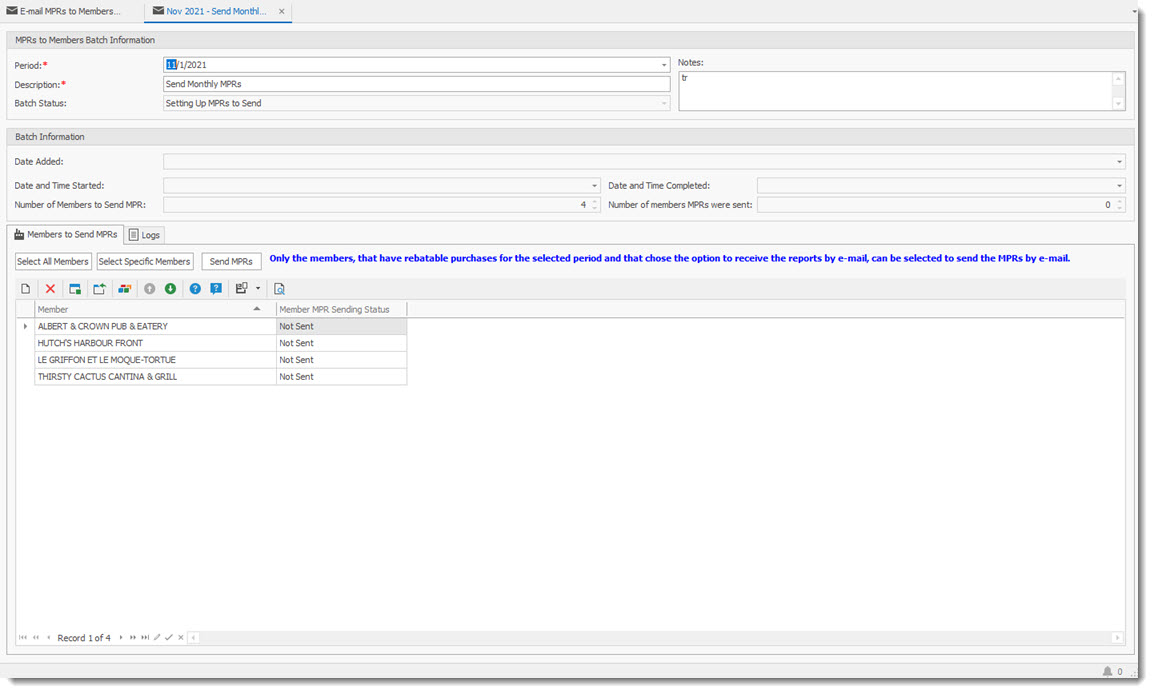Image resolution: width=1153 pixels, height=693 pixels.
Task: Click the print preview magnifier icon
Action: tap(280, 289)
